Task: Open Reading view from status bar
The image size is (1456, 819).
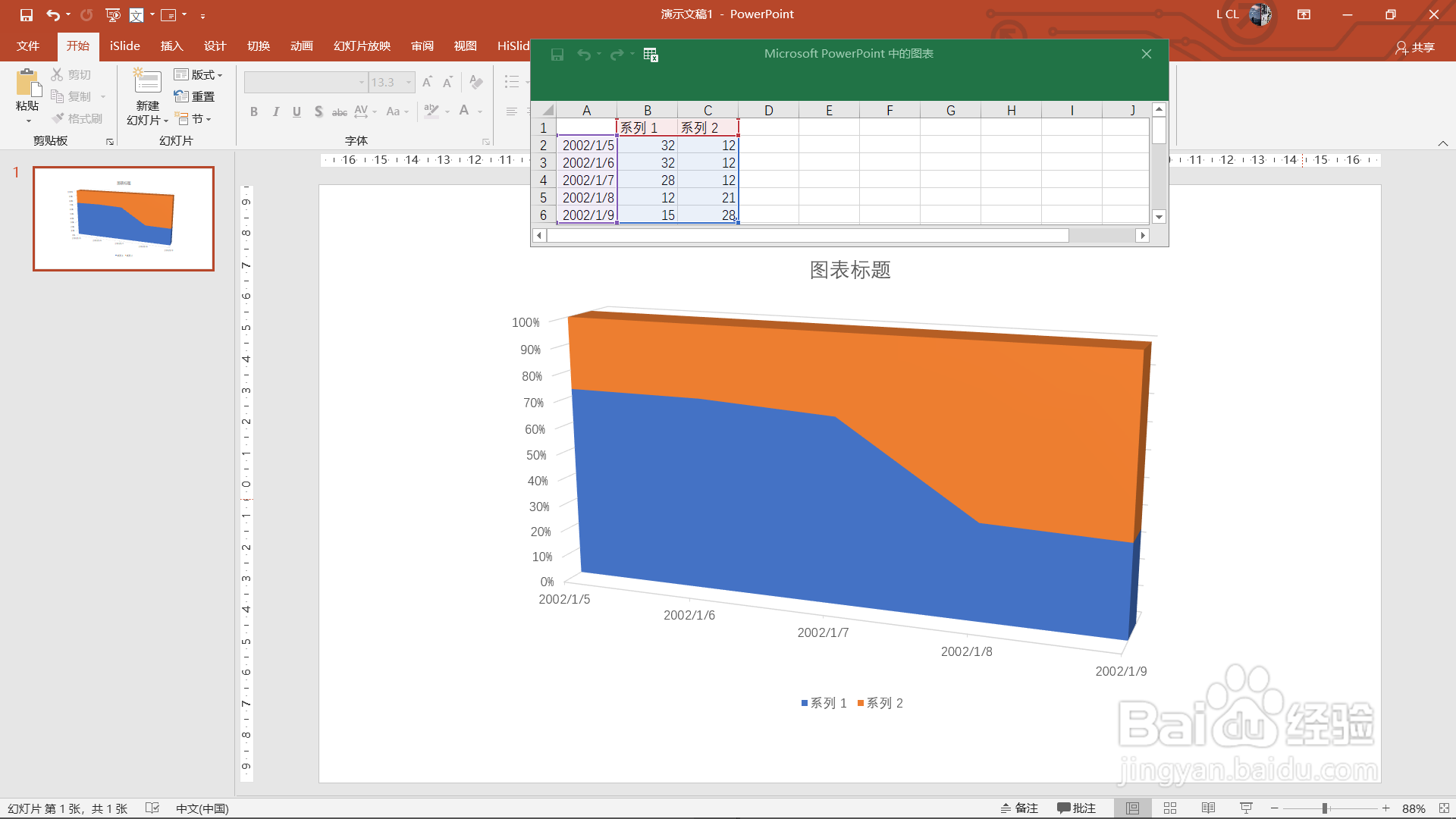Action: (1208, 808)
